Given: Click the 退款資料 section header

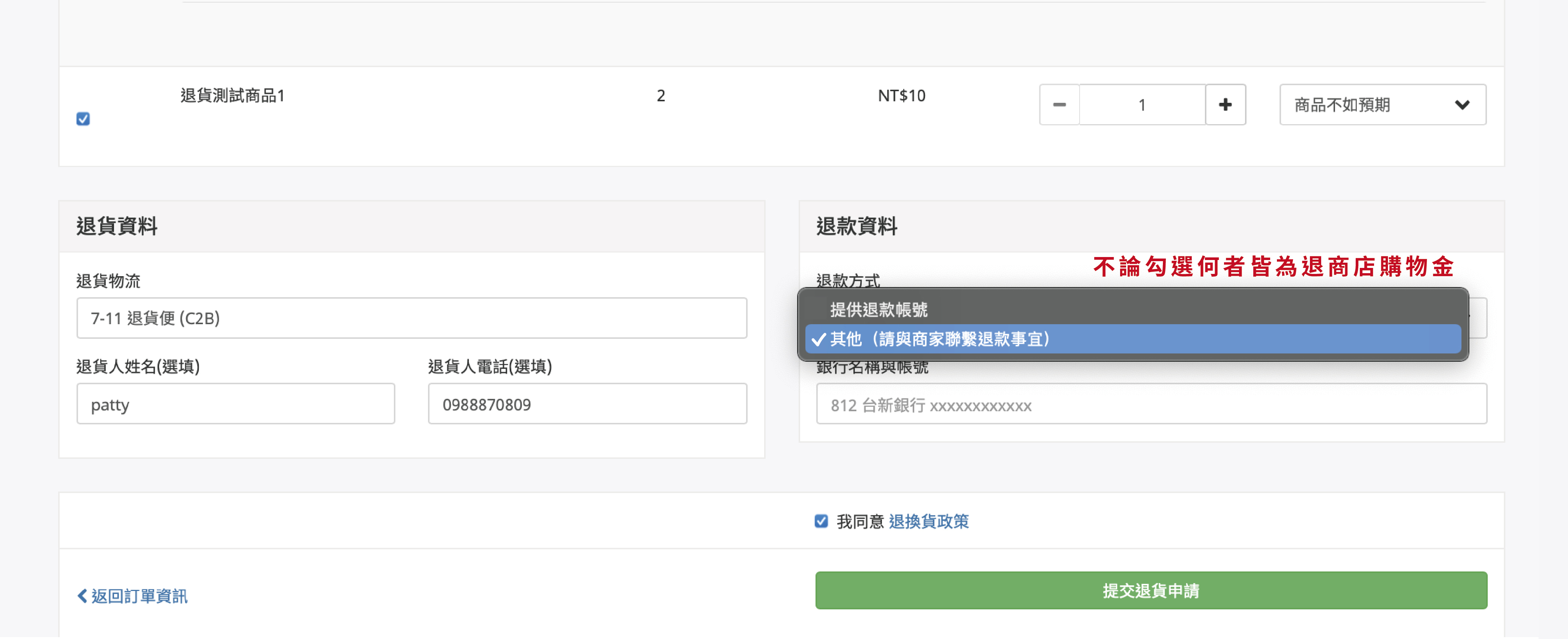Looking at the screenshot, I should (x=856, y=226).
